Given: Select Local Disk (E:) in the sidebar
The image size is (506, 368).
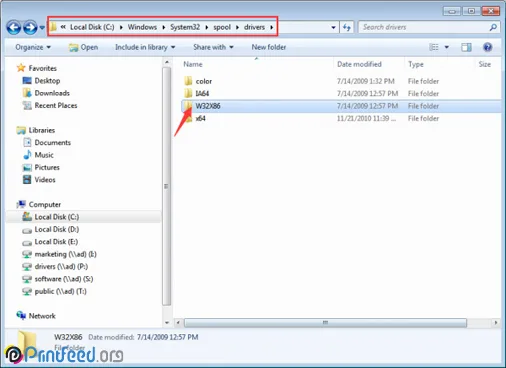Looking at the screenshot, I should (x=56, y=242).
